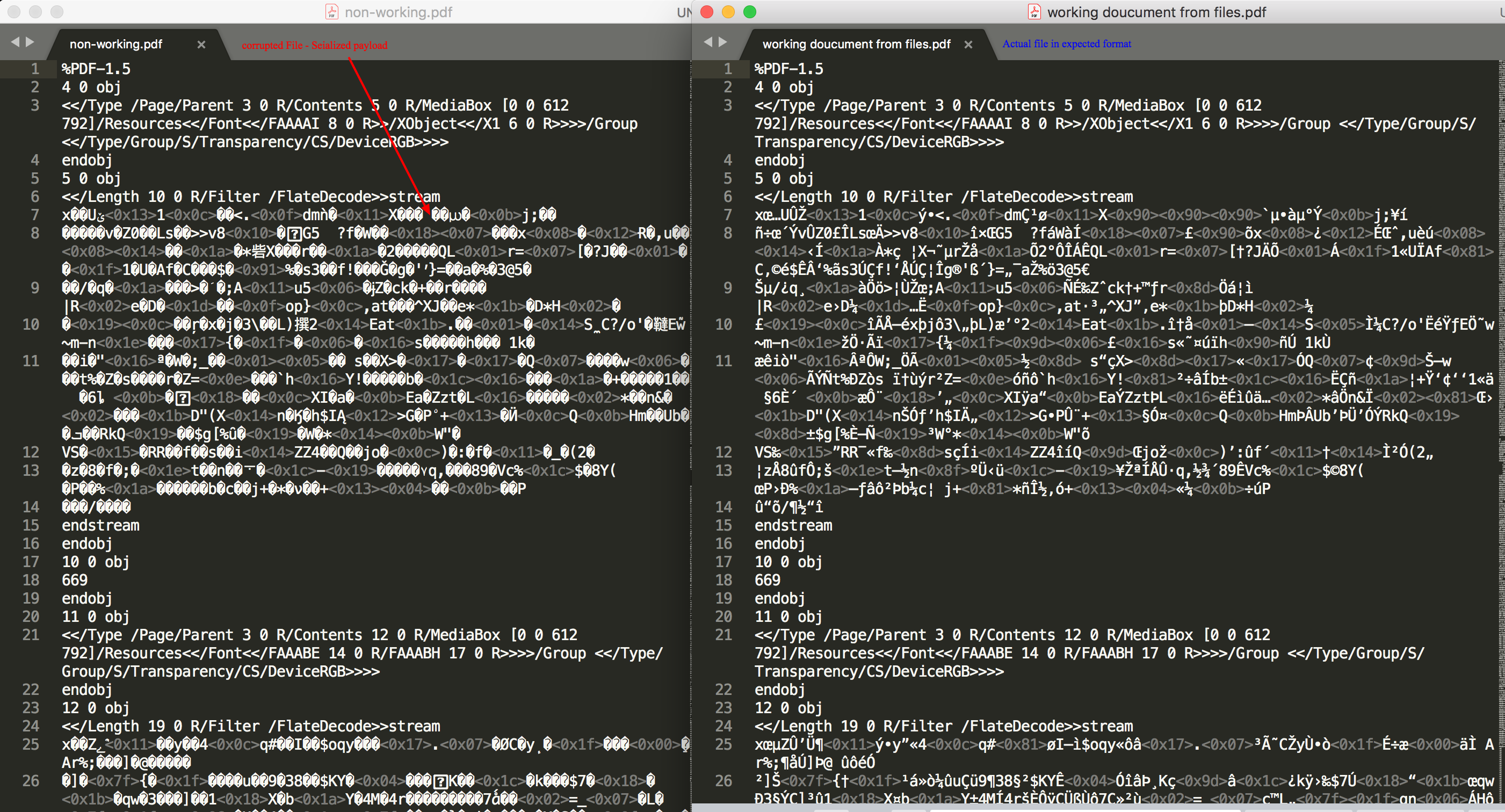This screenshot has height=812, width=1505.
Task: Select the non-working.pdf tab
Action: [x=116, y=45]
